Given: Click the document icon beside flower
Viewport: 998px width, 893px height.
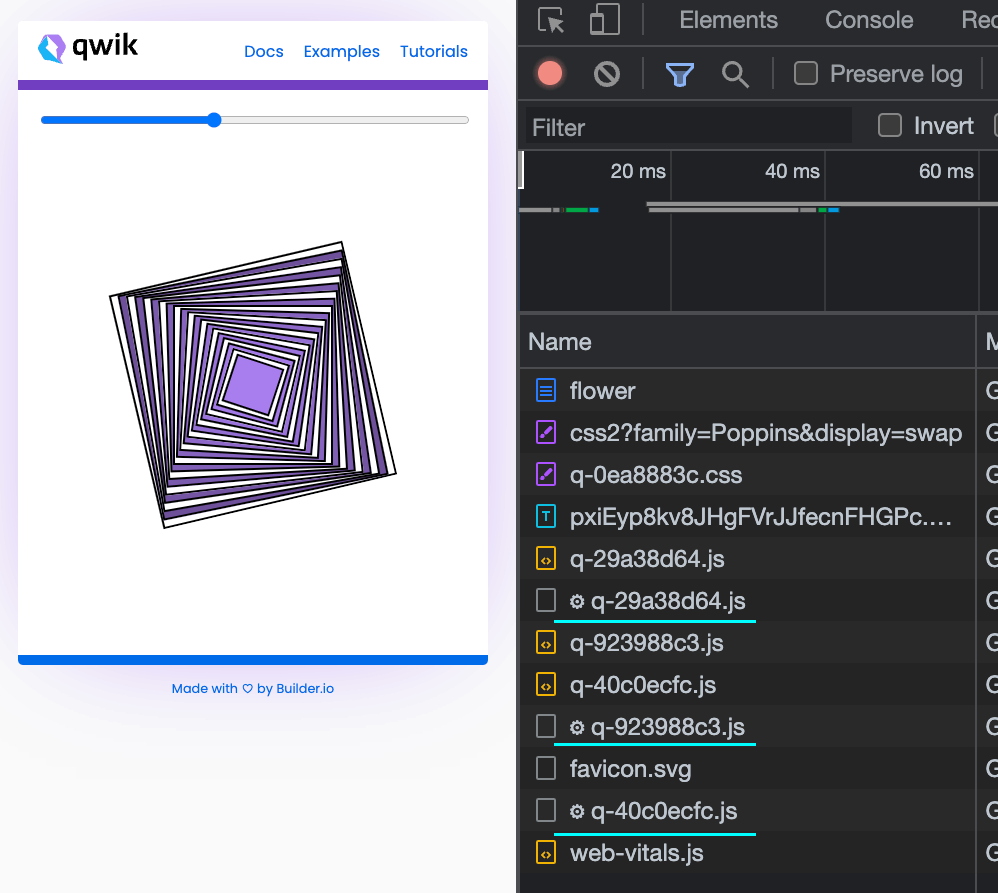Looking at the screenshot, I should click(545, 390).
